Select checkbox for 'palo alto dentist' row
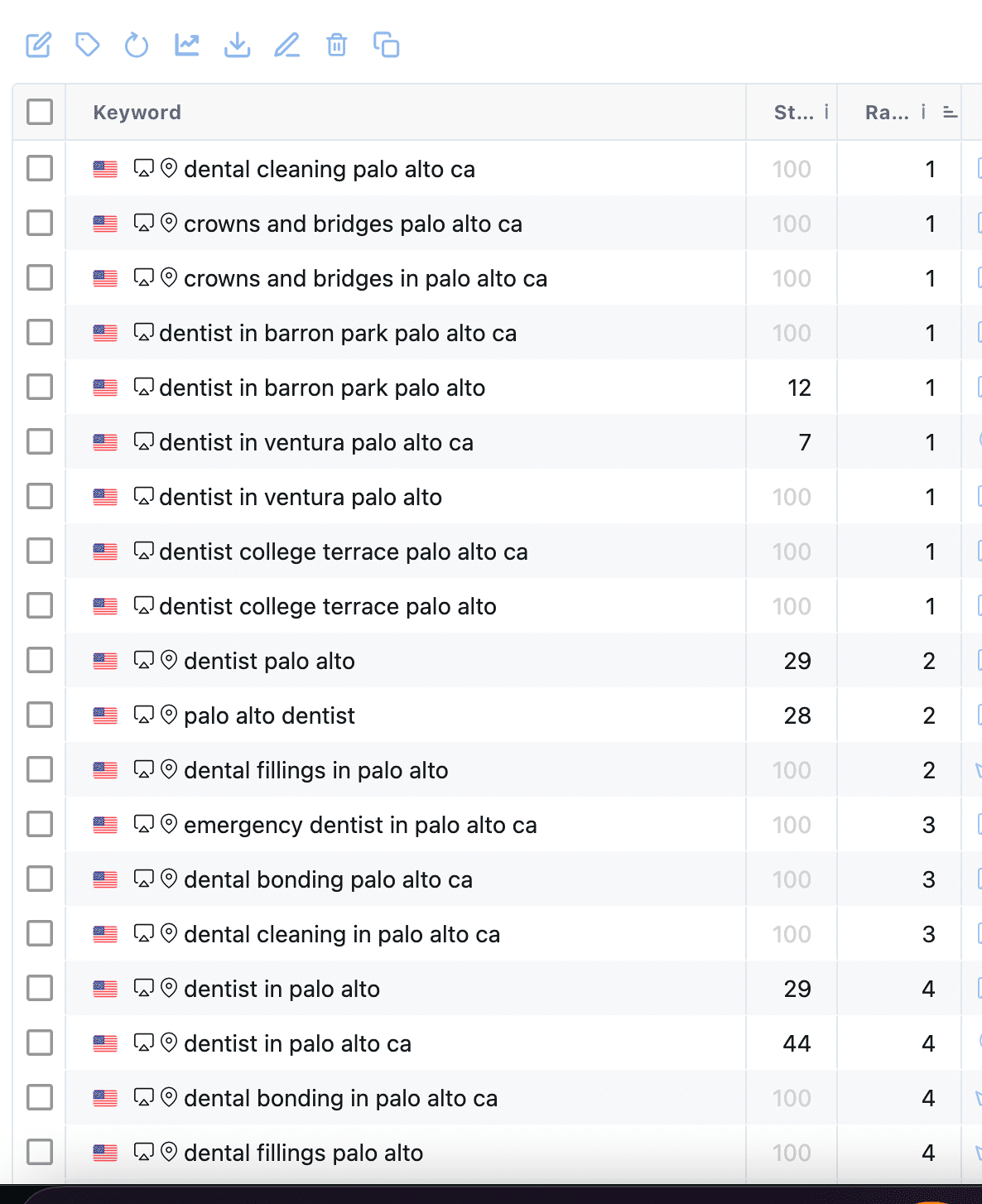Image resolution: width=982 pixels, height=1204 pixels. pos(40,715)
